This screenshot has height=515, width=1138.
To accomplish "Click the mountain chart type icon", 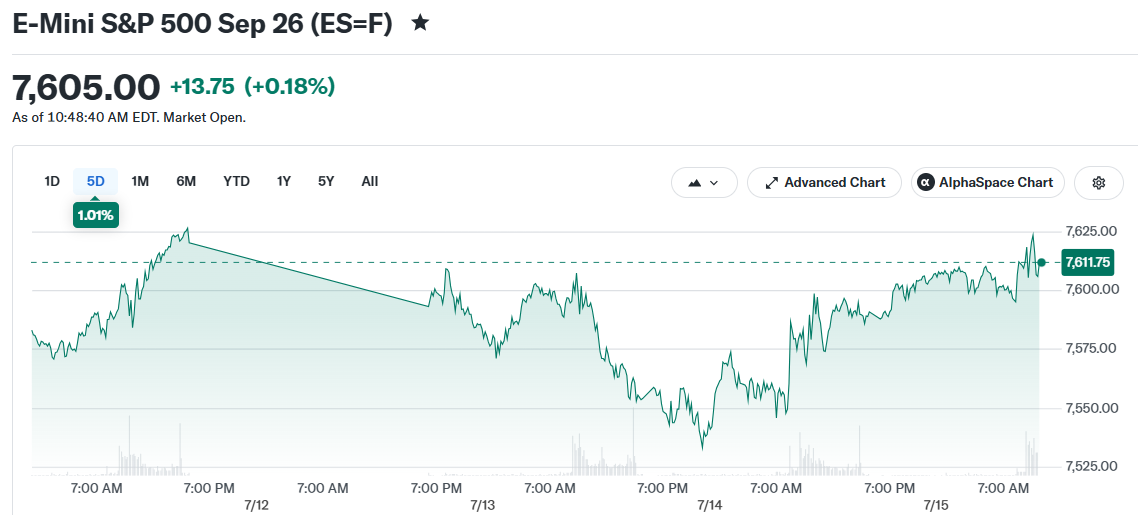I will click(x=694, y=183).
